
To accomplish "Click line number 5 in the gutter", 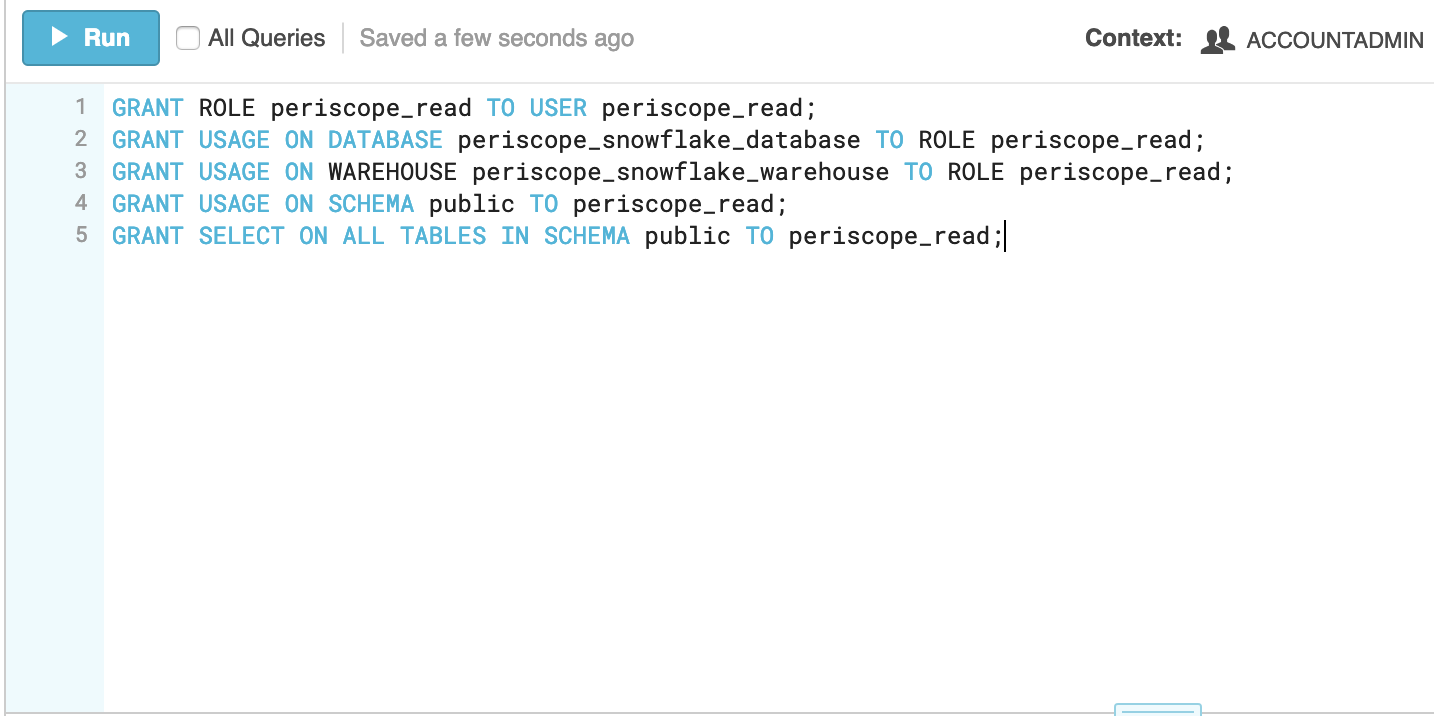I will pos(81,234).
